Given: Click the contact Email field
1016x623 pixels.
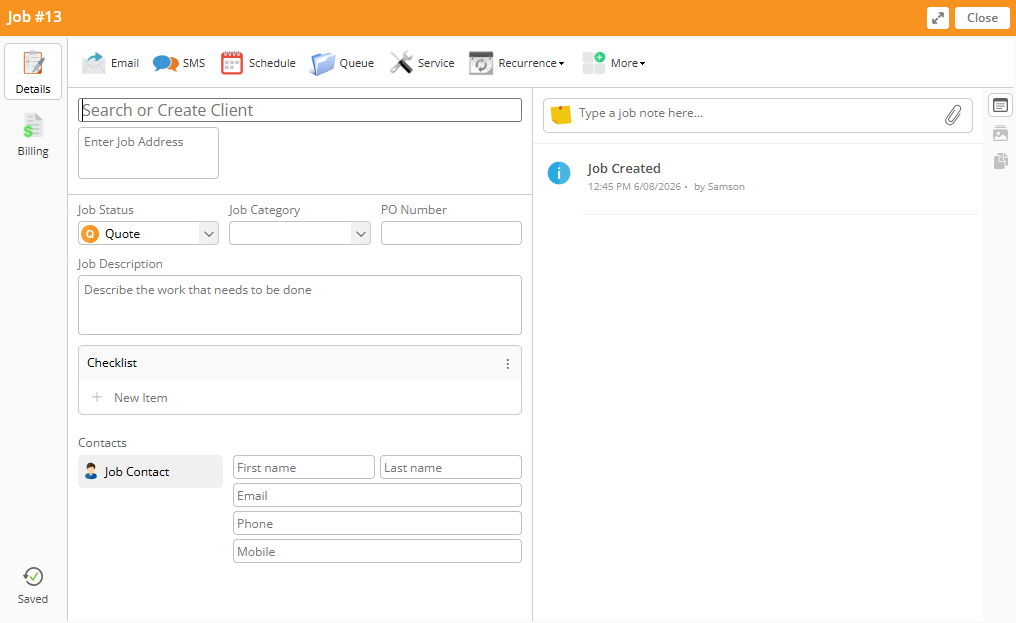Looking at the screenshot, I should click(x=377, y=495).
